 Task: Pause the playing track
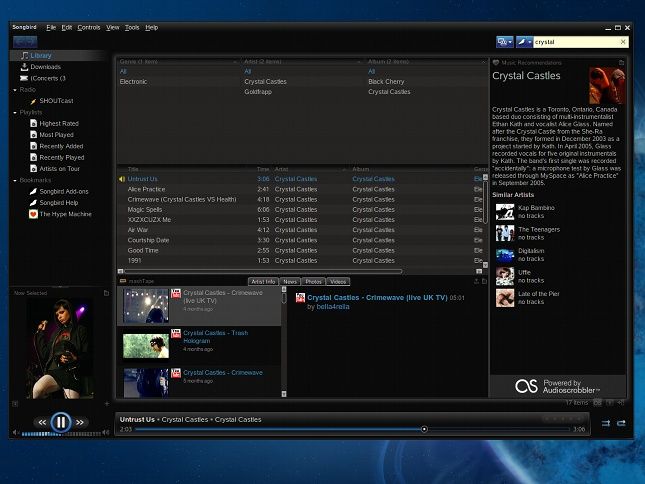[x=61, y=422]
